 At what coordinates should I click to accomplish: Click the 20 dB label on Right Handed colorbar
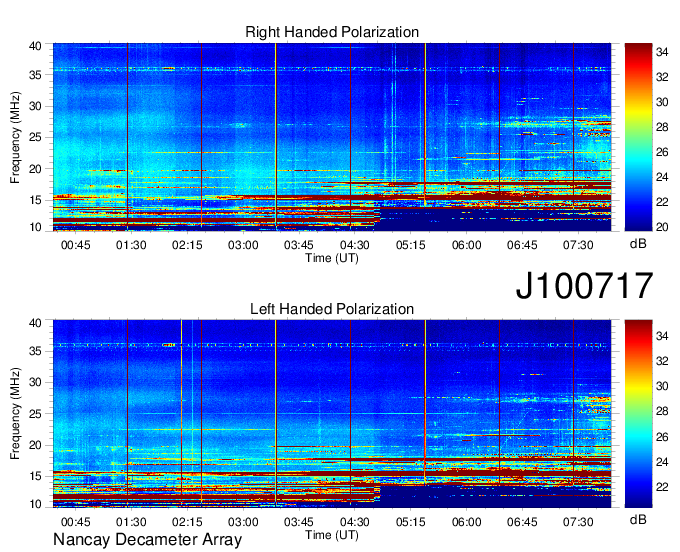[662, 227]
